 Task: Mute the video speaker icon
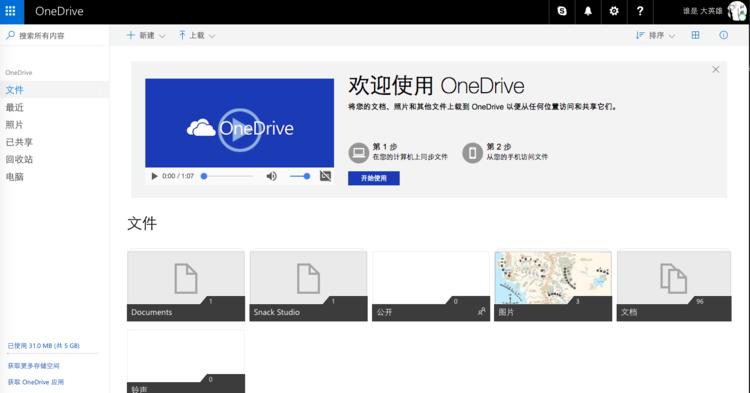(272, 176)
